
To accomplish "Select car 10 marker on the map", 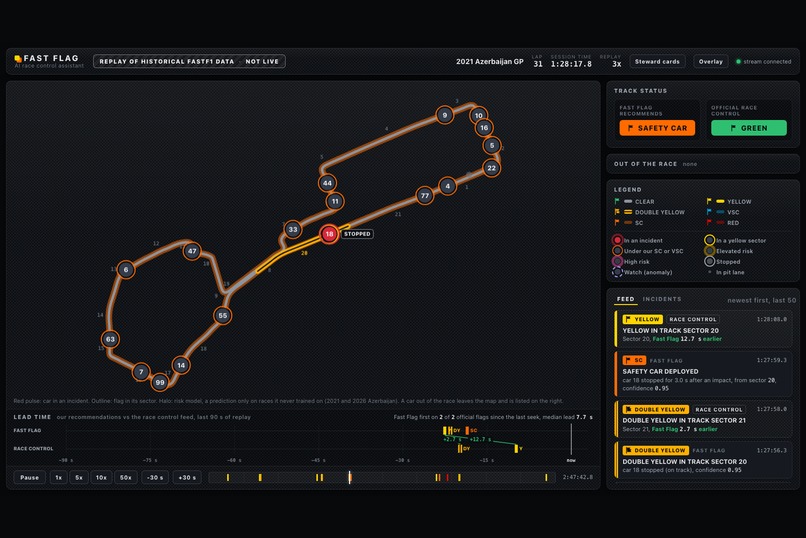I will coord(479,116).
